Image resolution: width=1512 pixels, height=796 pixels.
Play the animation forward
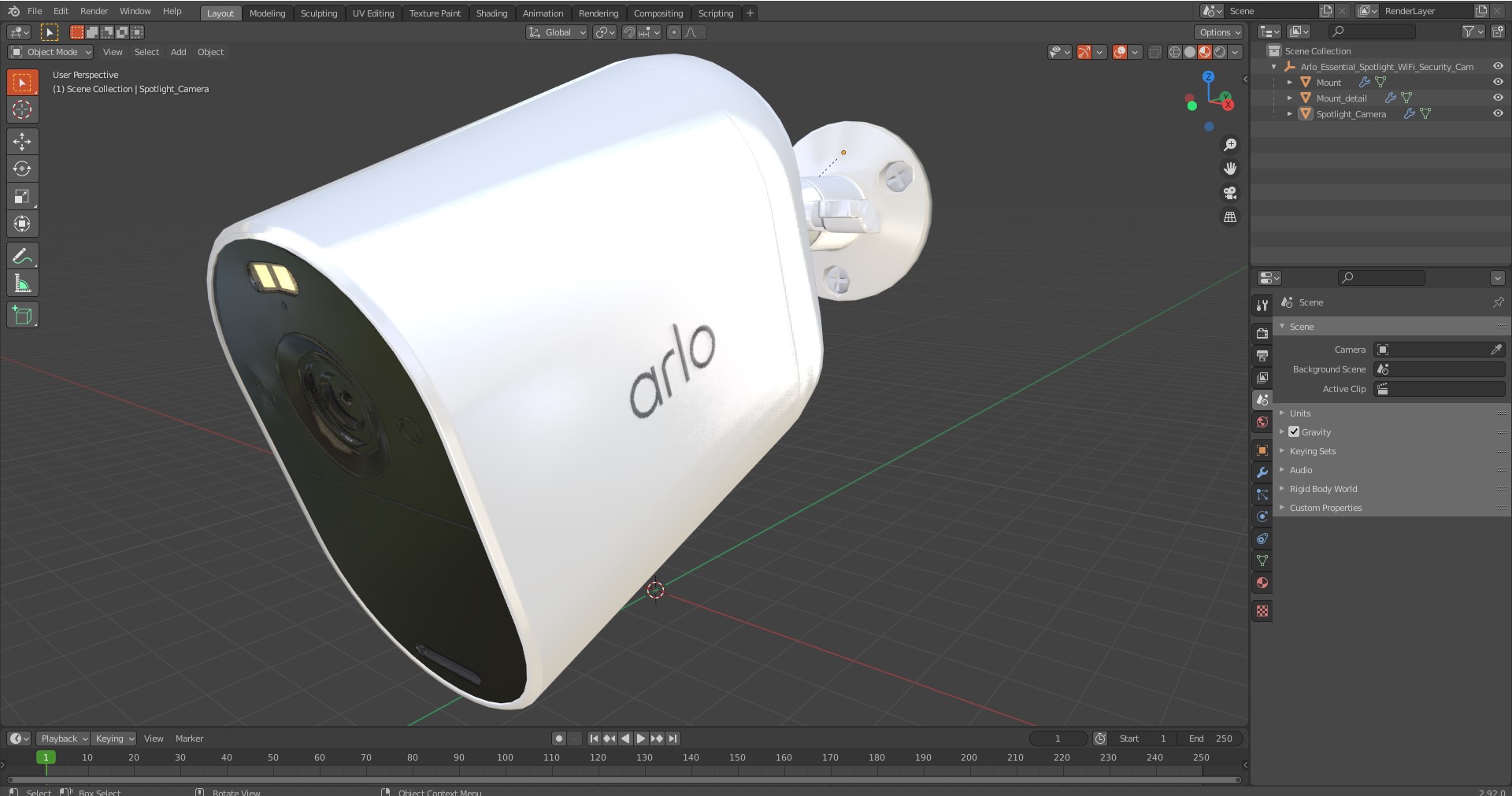point(641,739)
